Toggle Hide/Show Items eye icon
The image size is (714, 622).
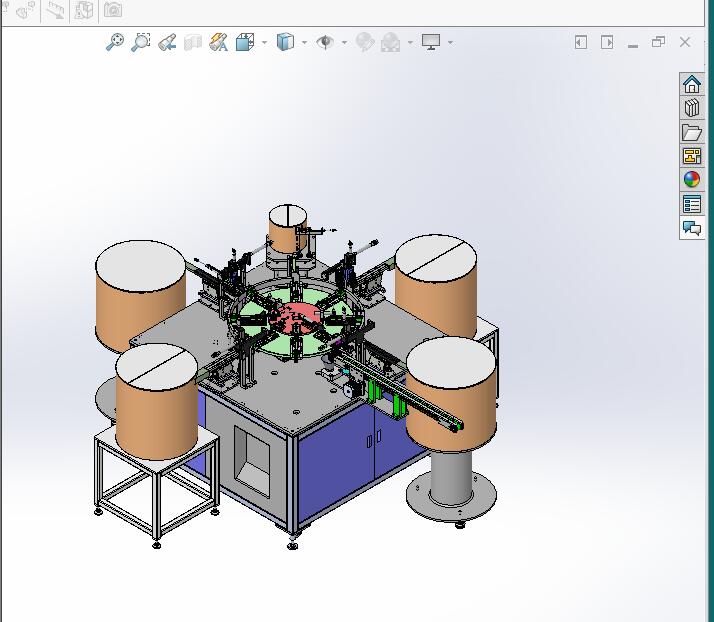click(325, 42)
